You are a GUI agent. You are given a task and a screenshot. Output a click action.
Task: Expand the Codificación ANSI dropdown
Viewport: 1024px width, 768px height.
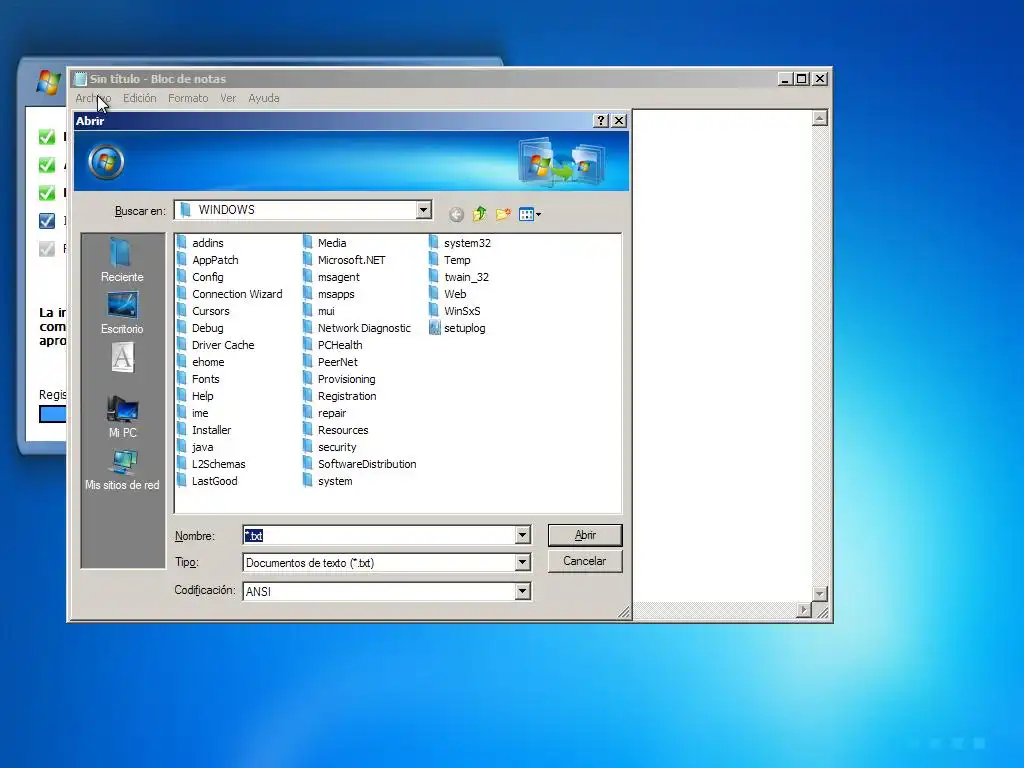point(522,591)
